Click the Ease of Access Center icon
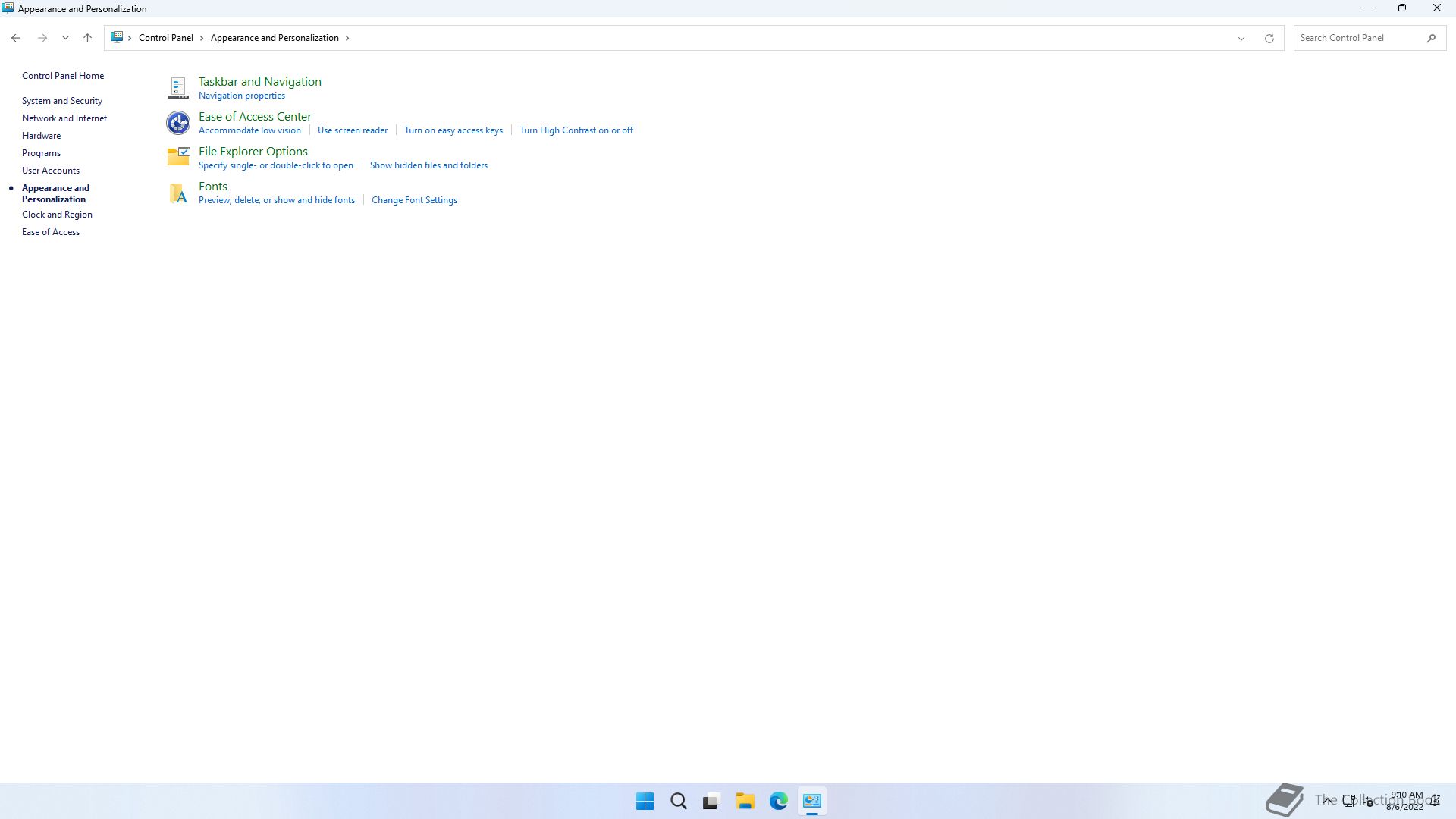 coord(178,123)
